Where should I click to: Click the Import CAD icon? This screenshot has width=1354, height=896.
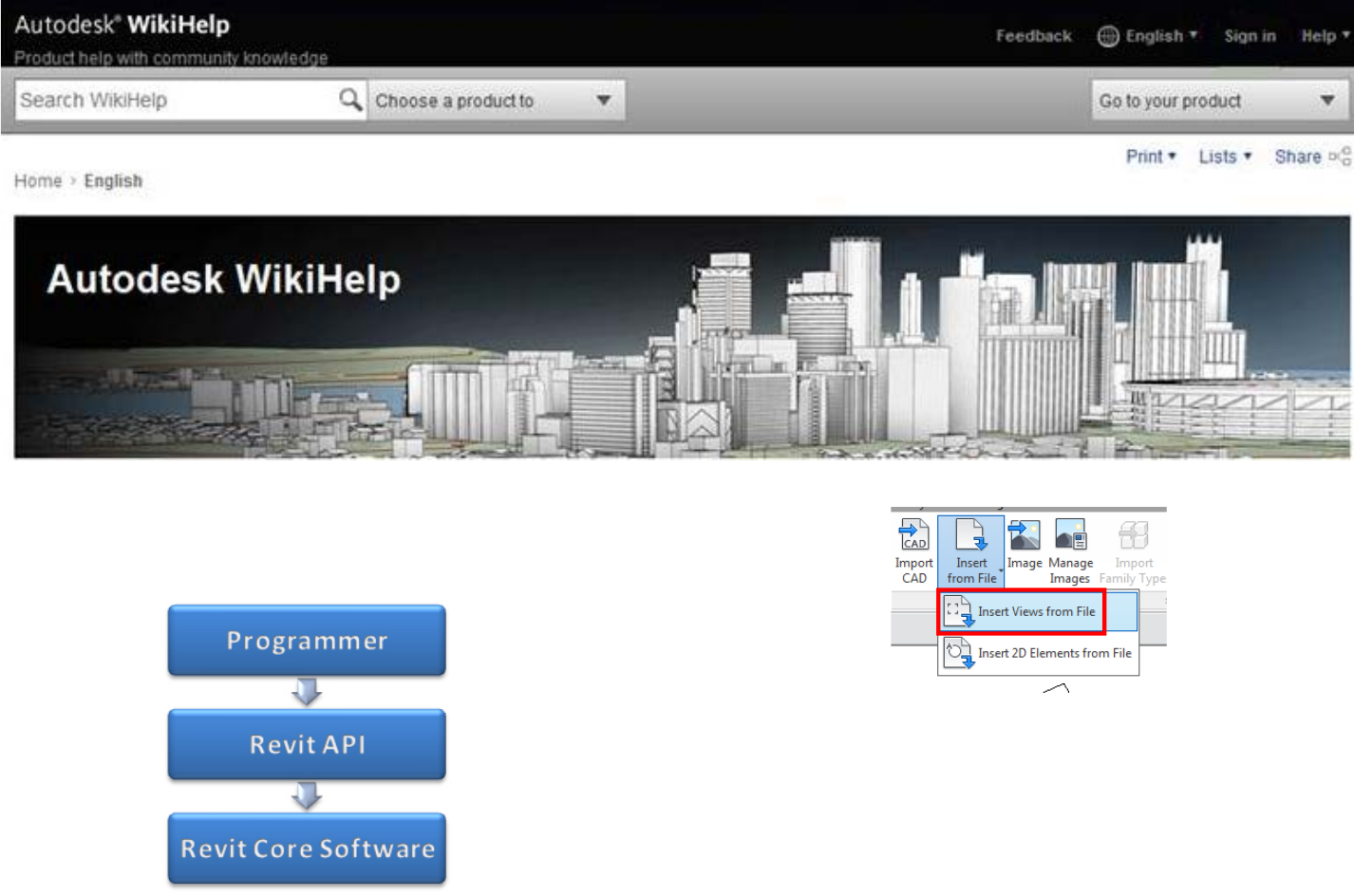pos(913,535)
